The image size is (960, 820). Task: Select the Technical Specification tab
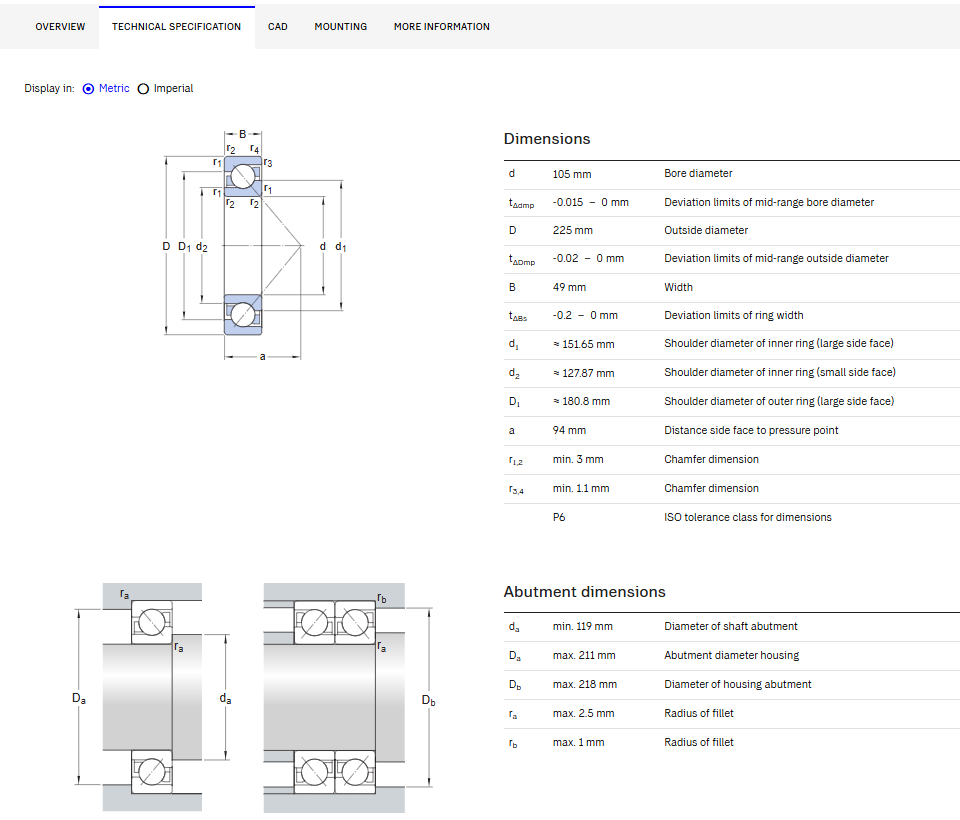click(176, 27)
